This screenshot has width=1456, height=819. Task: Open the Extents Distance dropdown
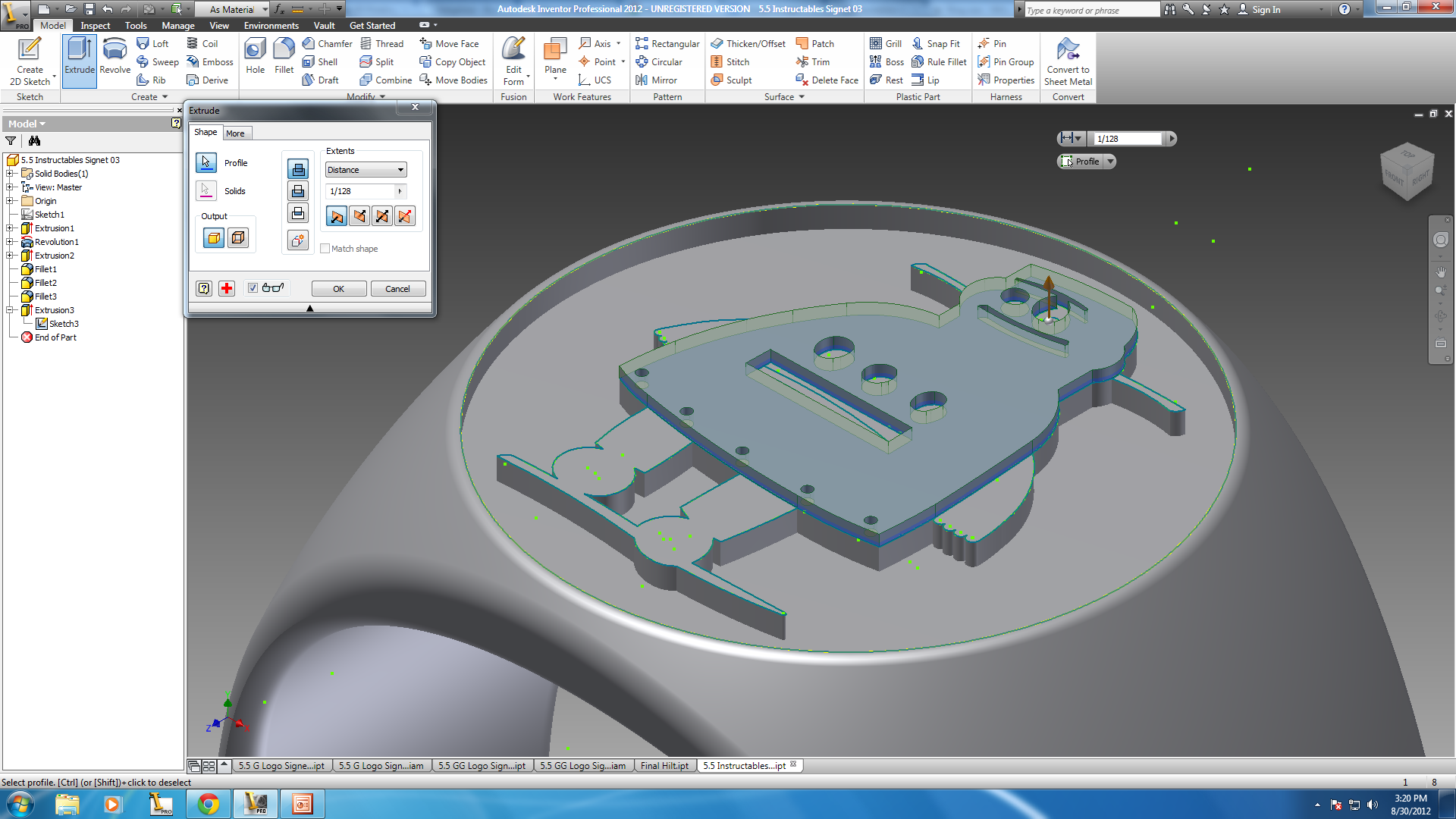[x=366, y=170]
